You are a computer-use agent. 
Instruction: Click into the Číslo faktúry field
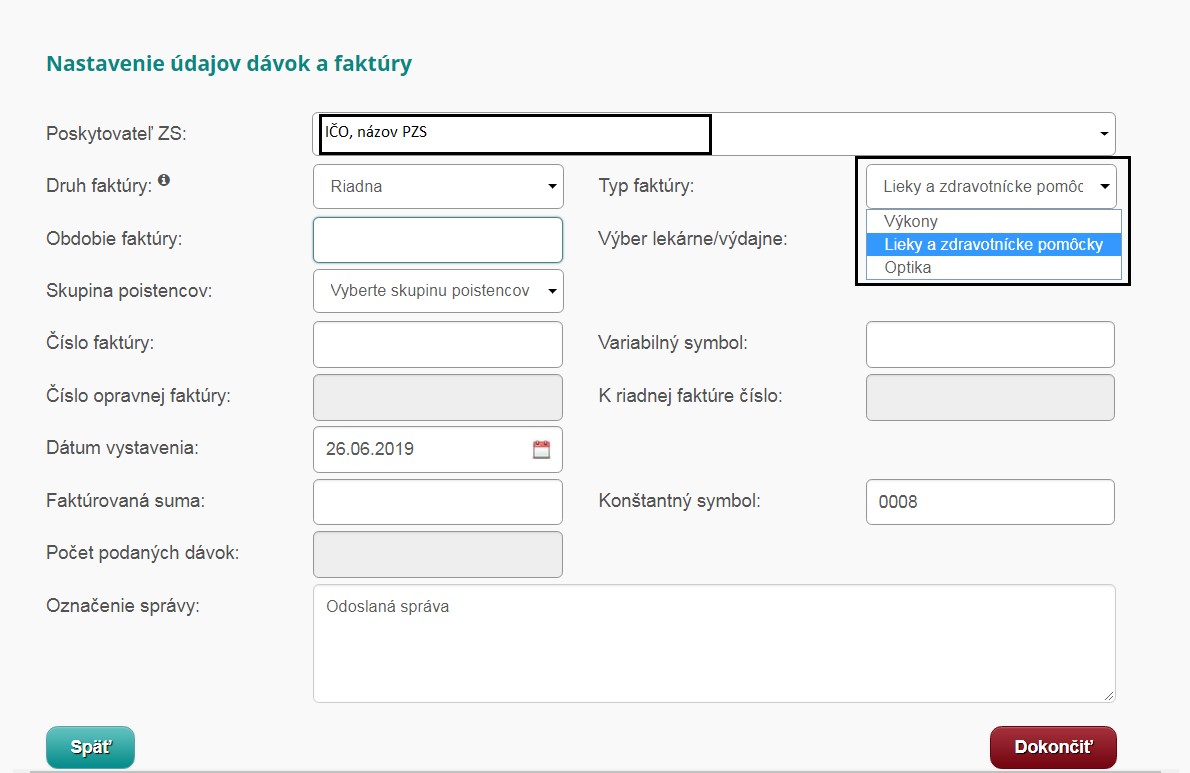point(438,344)
